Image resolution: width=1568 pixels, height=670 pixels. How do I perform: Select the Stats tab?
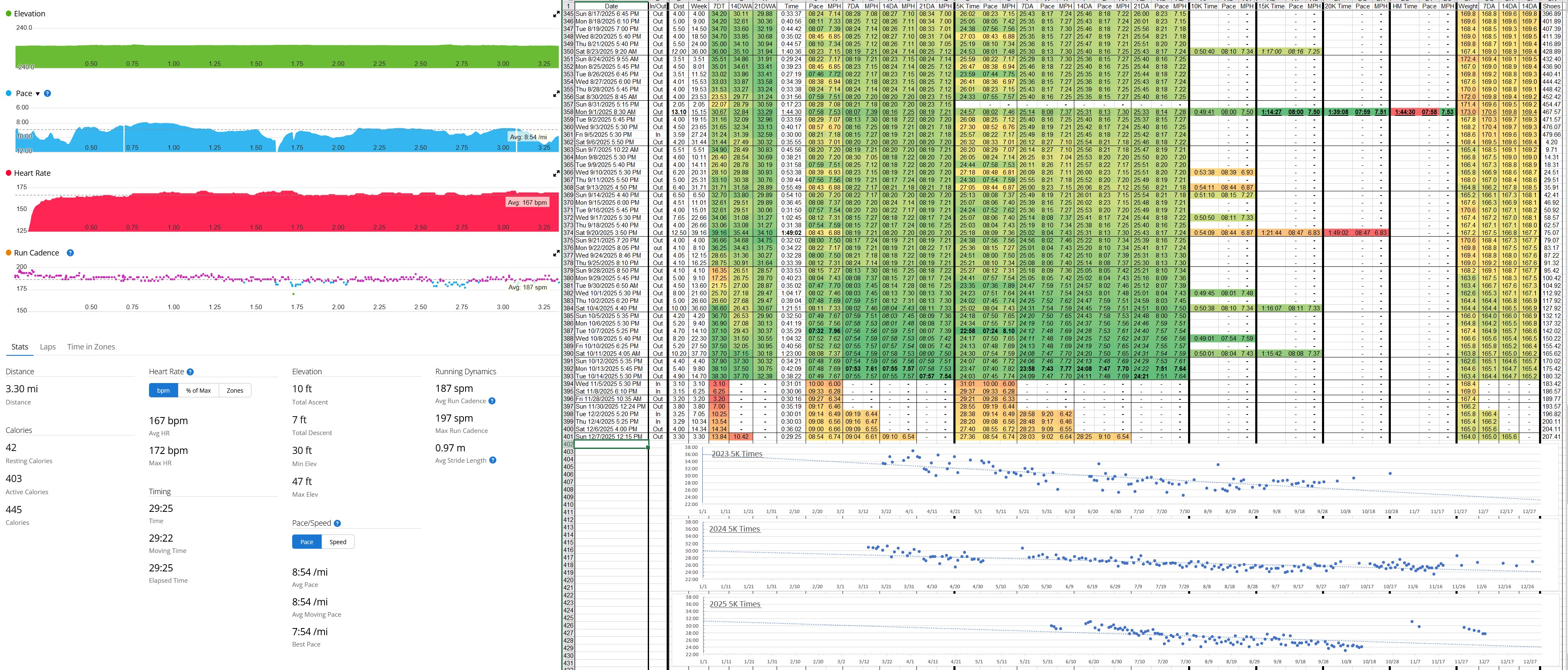[19, 347]
